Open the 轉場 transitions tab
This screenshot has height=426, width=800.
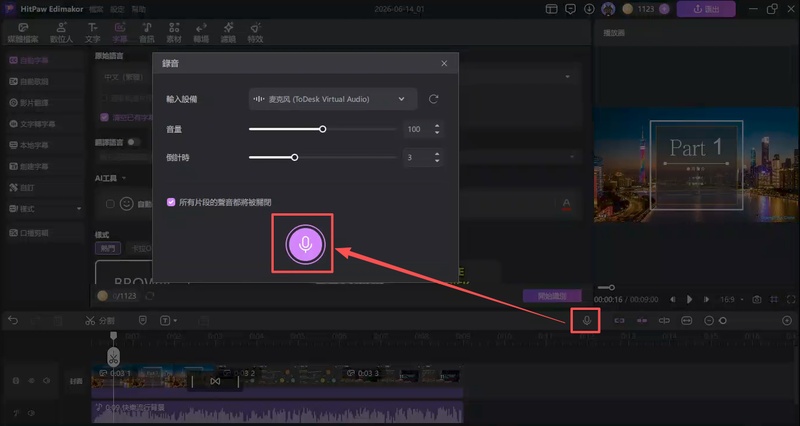pyautogui.click(x=201, y=33)
